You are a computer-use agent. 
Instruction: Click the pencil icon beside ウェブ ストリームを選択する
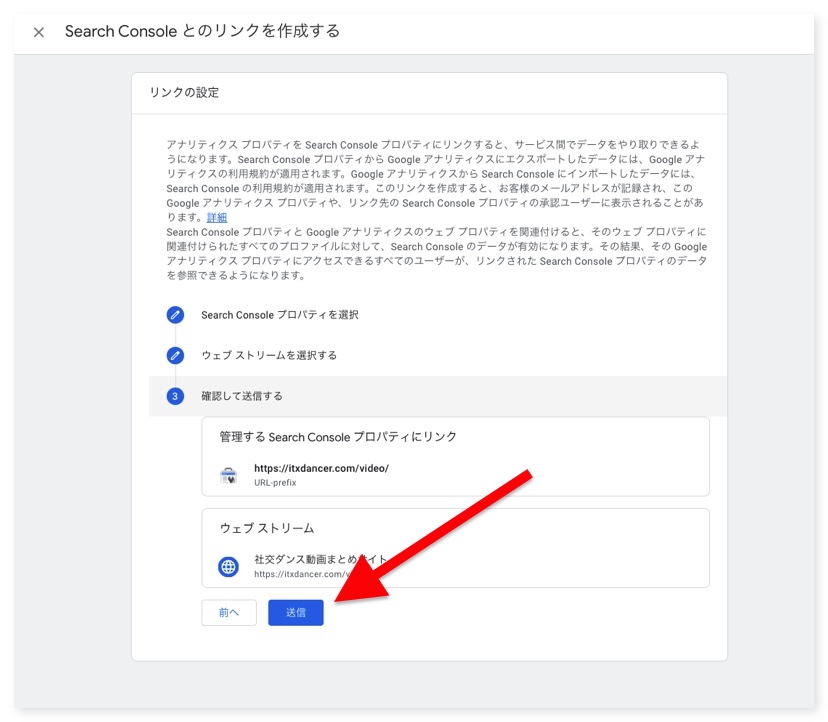pos(176,355)
